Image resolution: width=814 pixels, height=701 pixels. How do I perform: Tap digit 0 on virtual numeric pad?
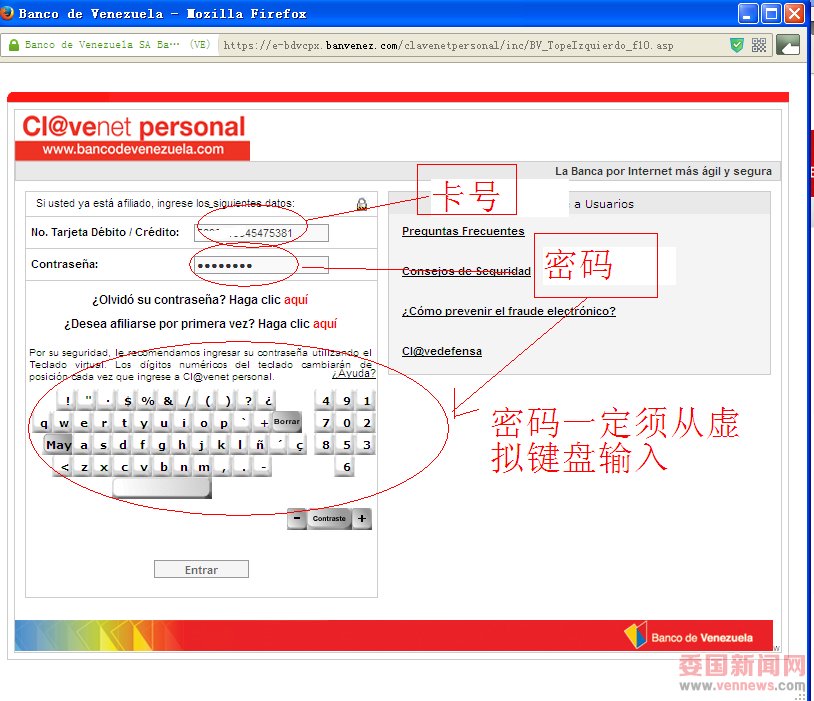(x=346, y=423)
